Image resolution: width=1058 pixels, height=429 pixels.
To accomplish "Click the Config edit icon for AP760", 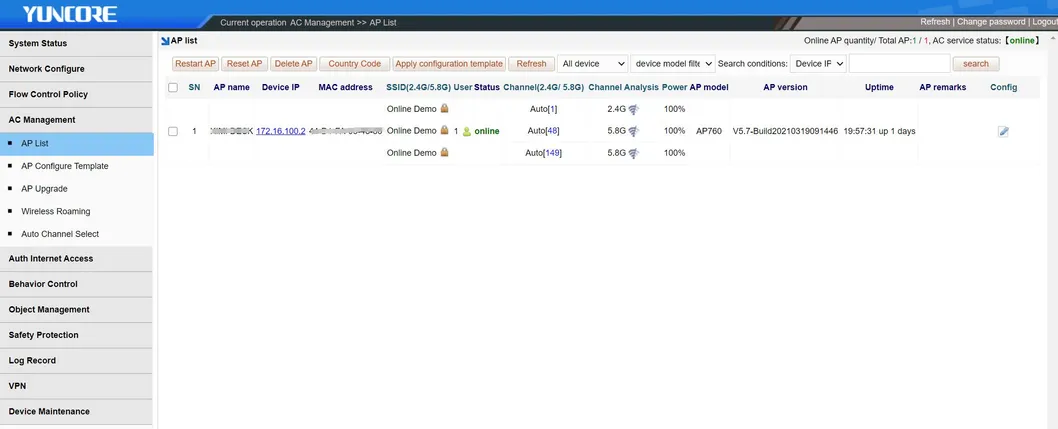I will (x=1003, y=131).
